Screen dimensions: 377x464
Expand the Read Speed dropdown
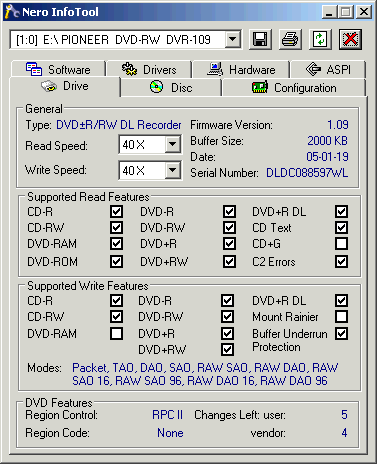[173, 144]
